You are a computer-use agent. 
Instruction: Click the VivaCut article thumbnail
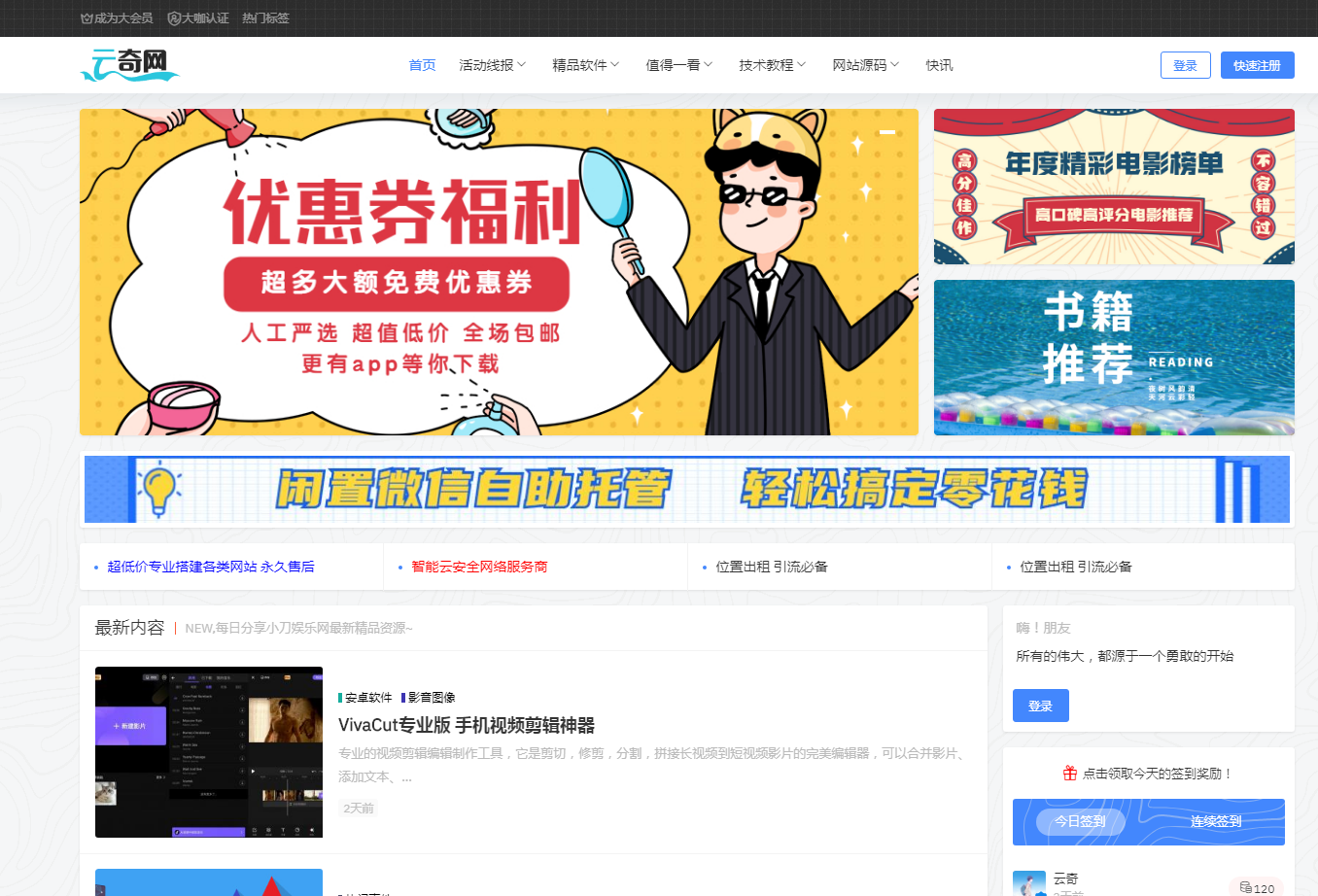coord(209,752)
